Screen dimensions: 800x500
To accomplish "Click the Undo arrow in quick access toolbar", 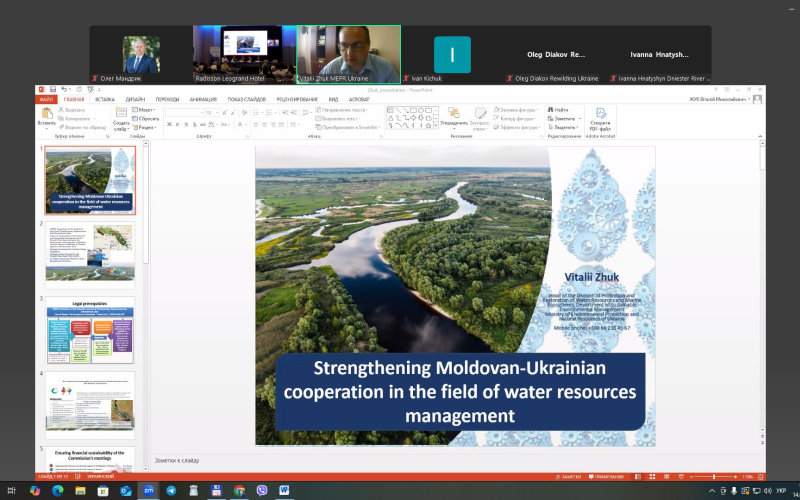I will (x=64, y=89).
